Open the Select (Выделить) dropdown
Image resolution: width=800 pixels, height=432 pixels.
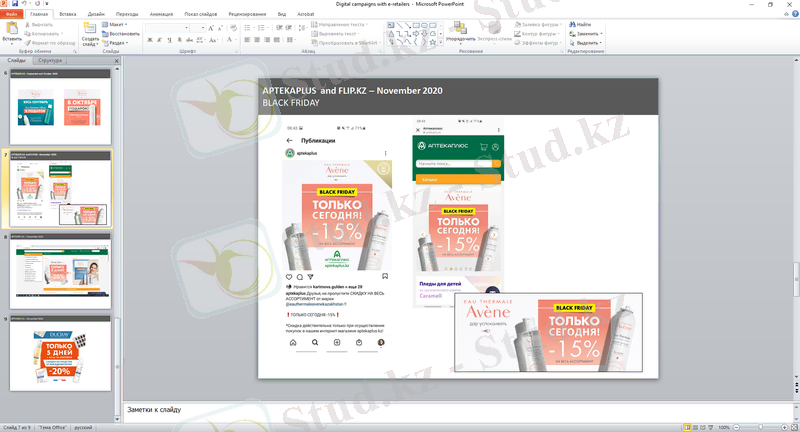pos(586,43)
